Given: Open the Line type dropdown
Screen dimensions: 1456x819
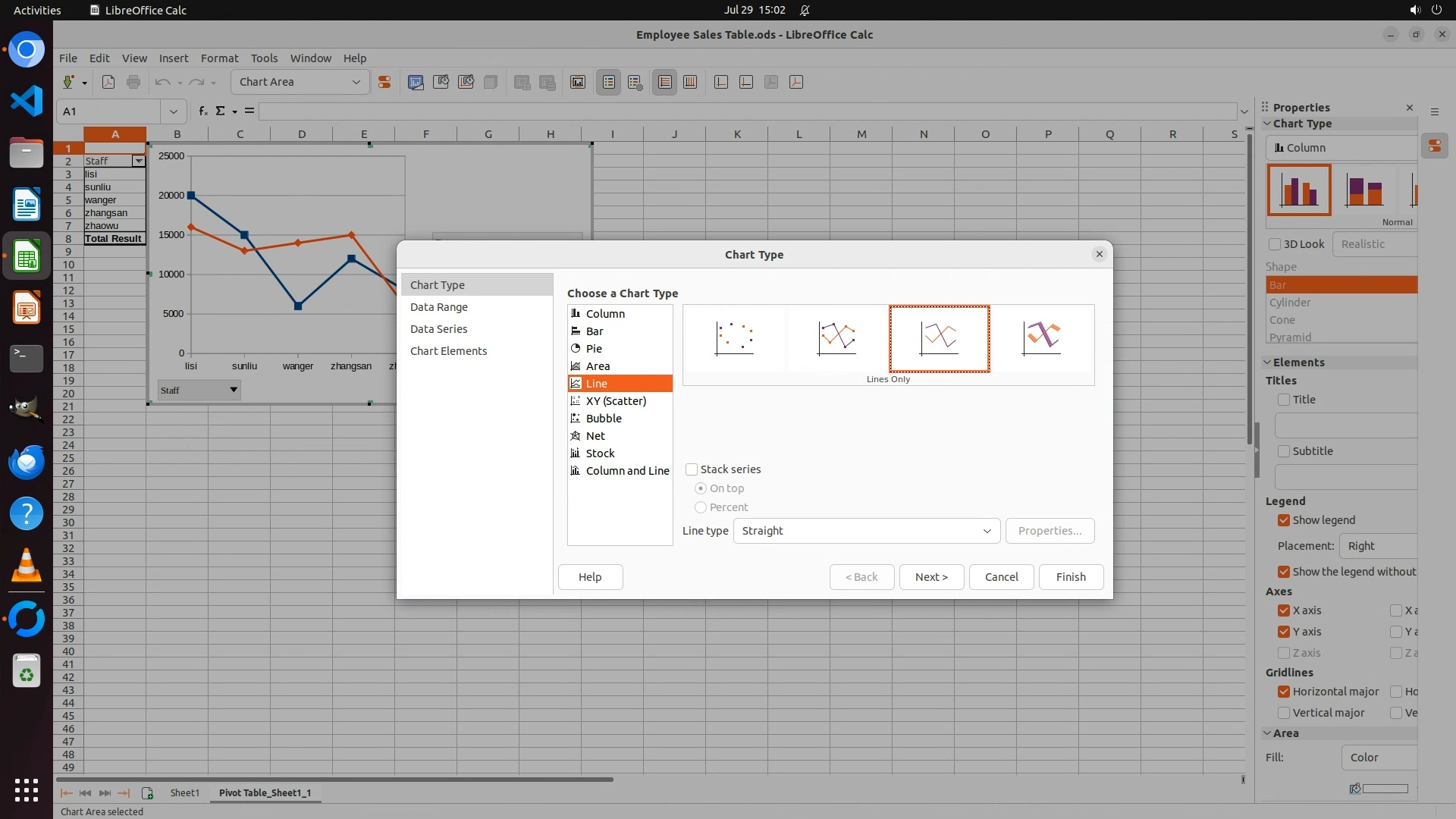Looking at the screenshot, I should pyautogui.click(x=866, y=531).
